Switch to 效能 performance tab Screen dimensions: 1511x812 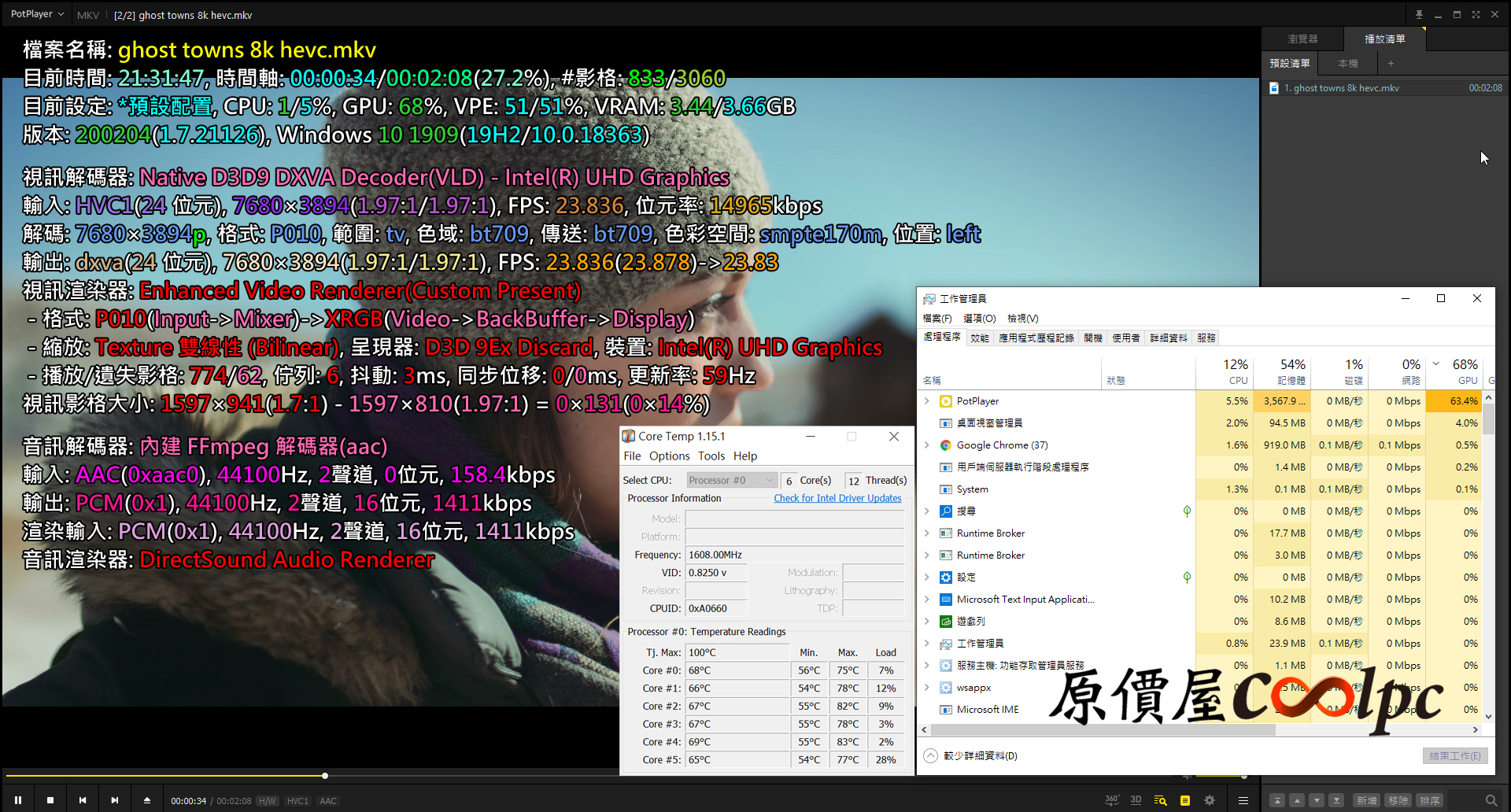click(980, 338)
